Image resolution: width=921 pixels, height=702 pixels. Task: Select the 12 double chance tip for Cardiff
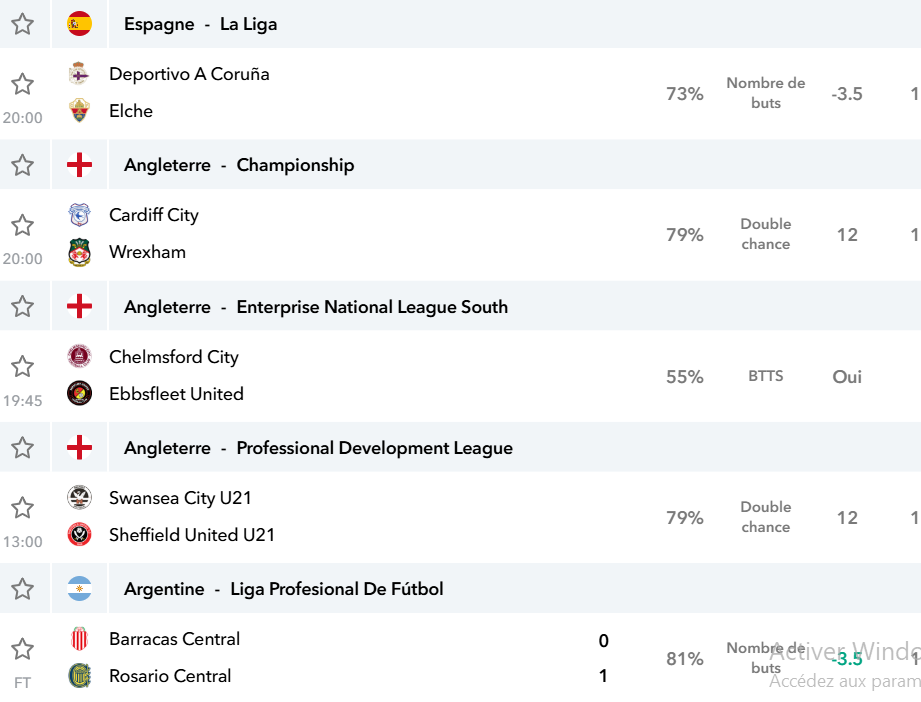(x=847, y=235)
